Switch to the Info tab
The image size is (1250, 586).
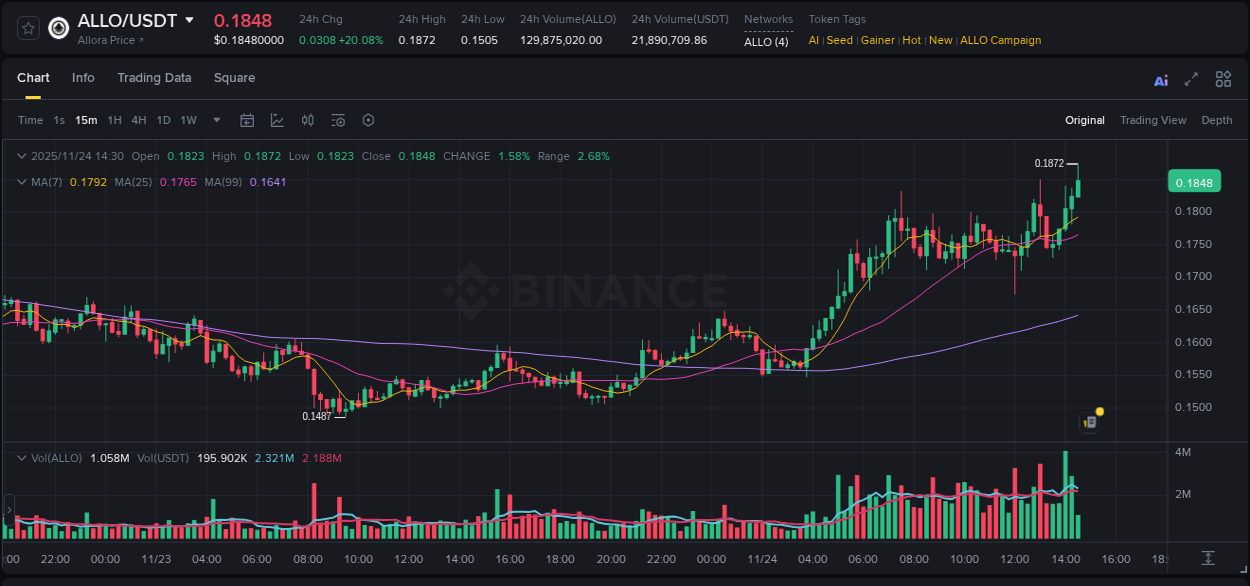tap(83, 78)
